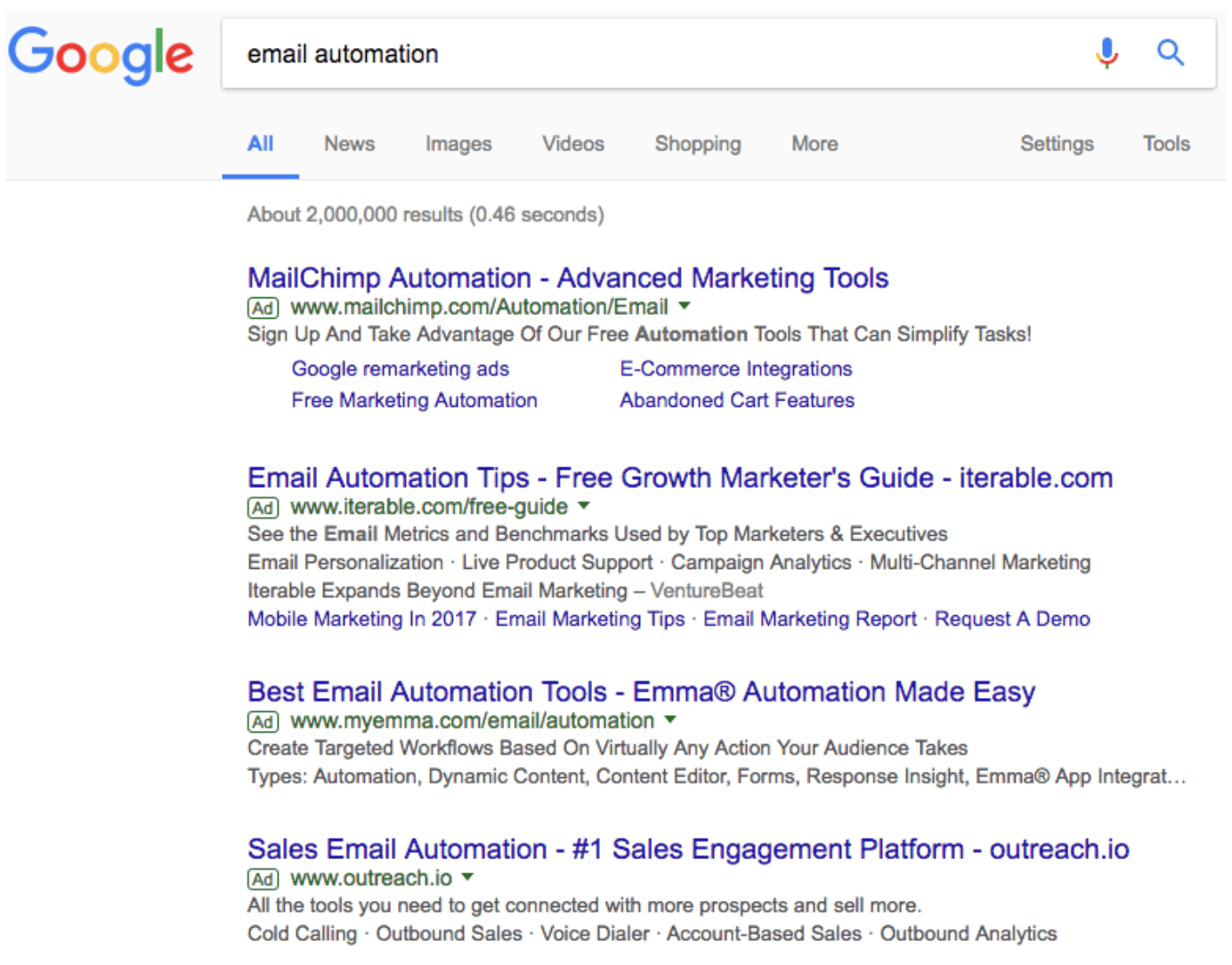Open the More search categories menu

pyautogui.click(x=815, y=144)
